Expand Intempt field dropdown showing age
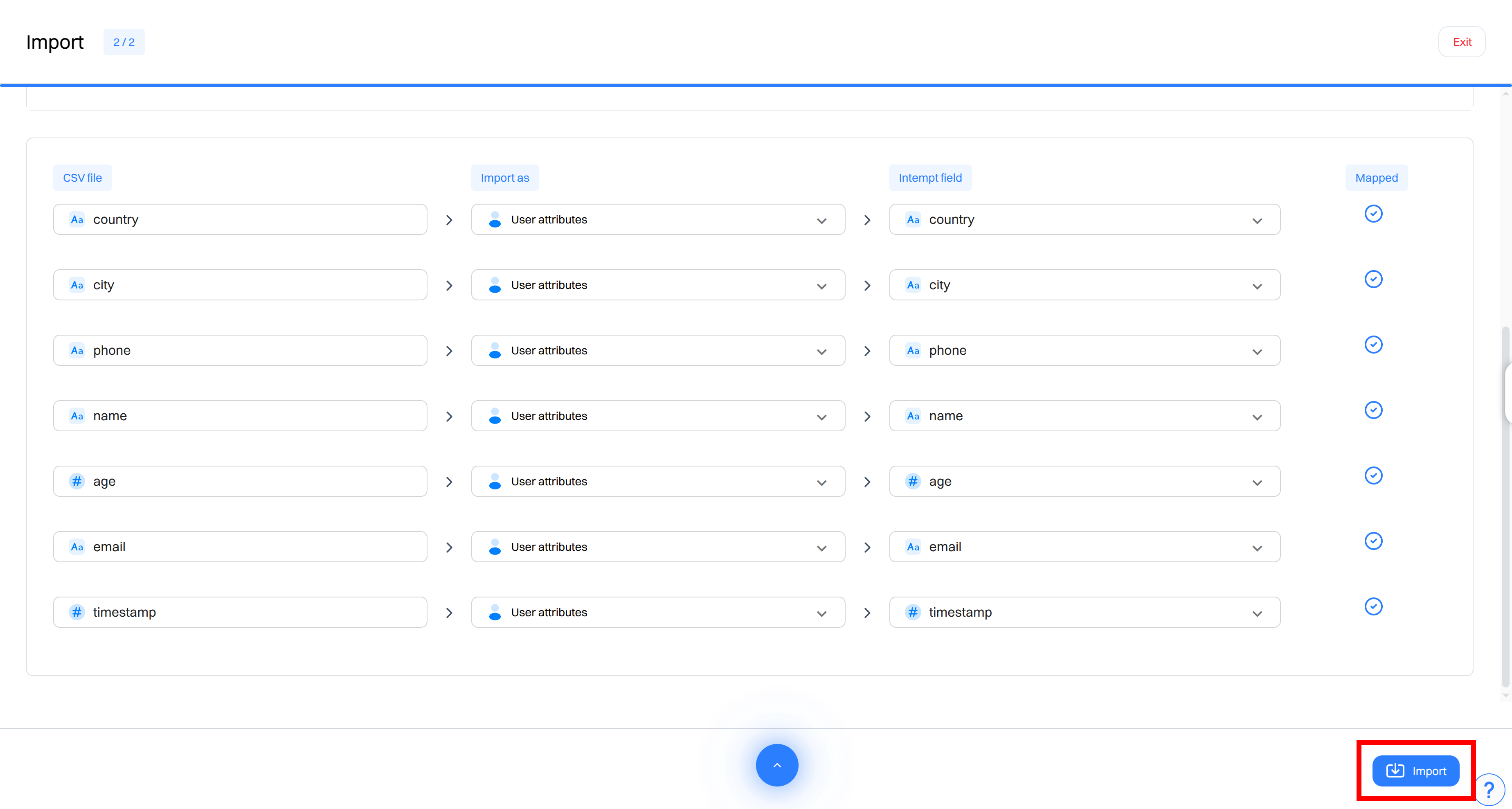This screenshot has width=1512, height=809. tap(1084, 481)
